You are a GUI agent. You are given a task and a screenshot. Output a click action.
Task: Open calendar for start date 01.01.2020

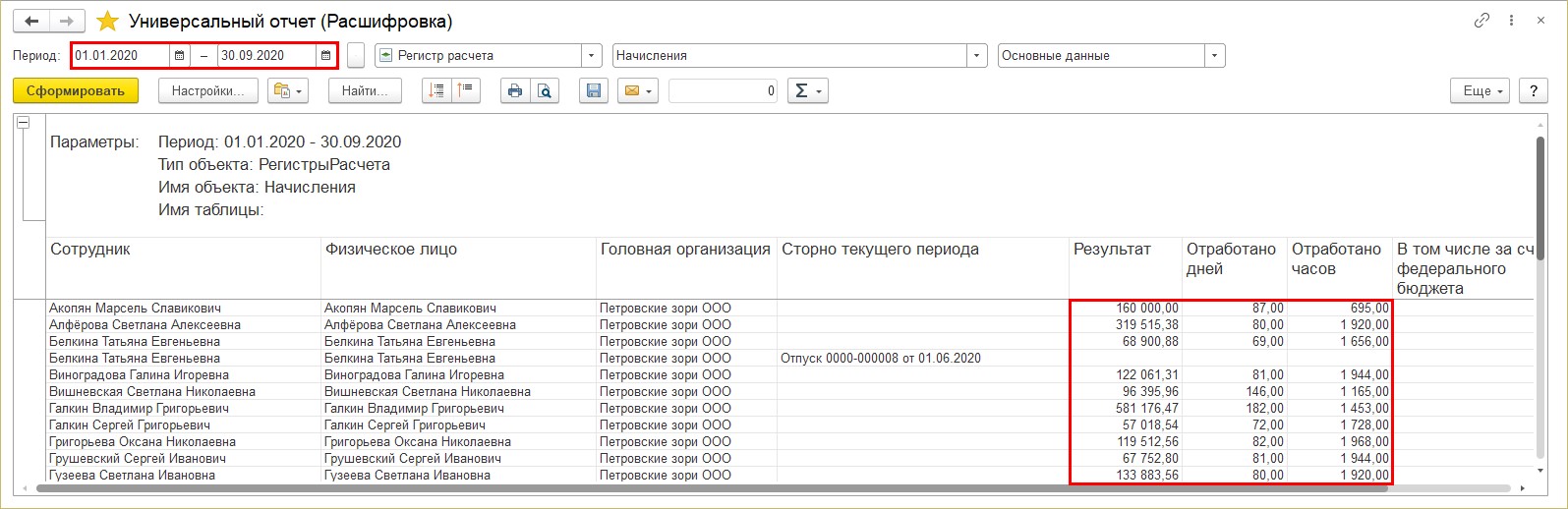coord(179,56)
